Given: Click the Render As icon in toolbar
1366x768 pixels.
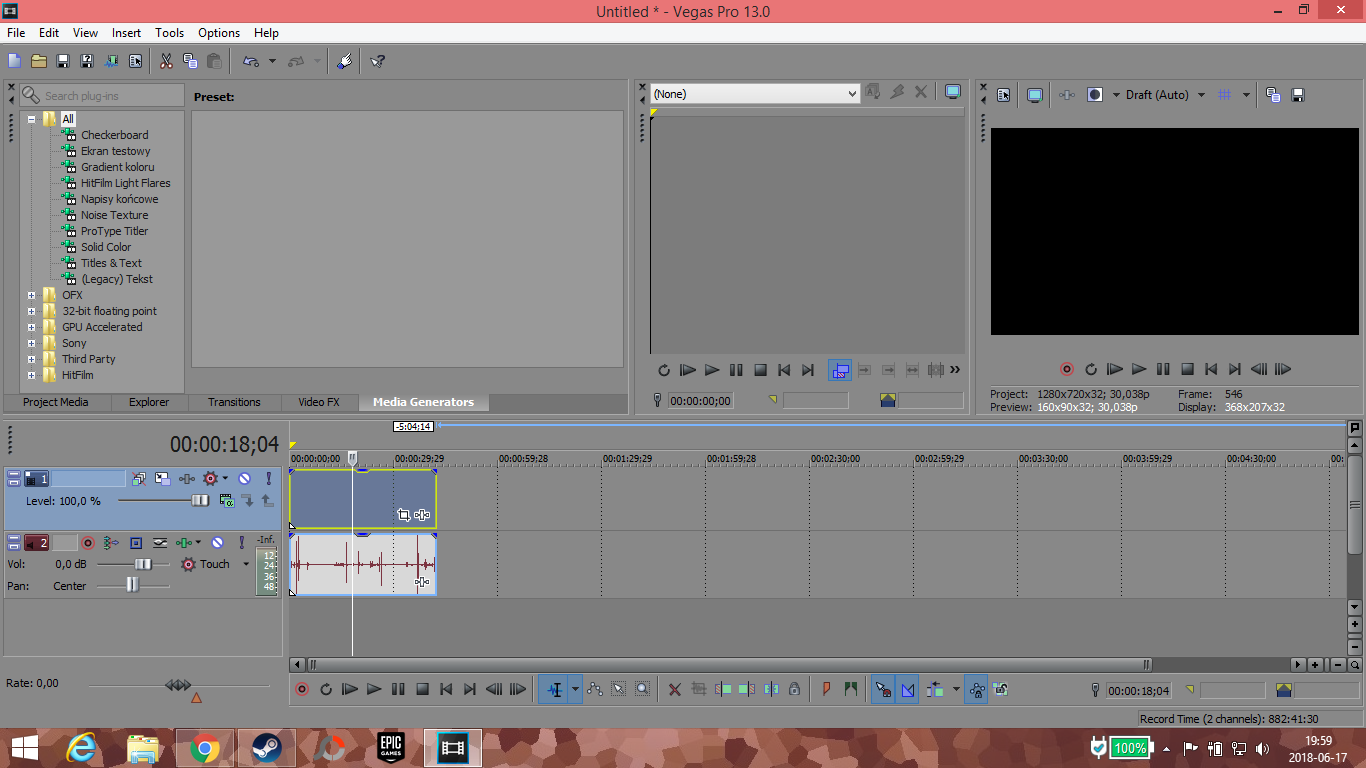Looking at the screenshot, I should pyautogui.click(x=111, y=61).
